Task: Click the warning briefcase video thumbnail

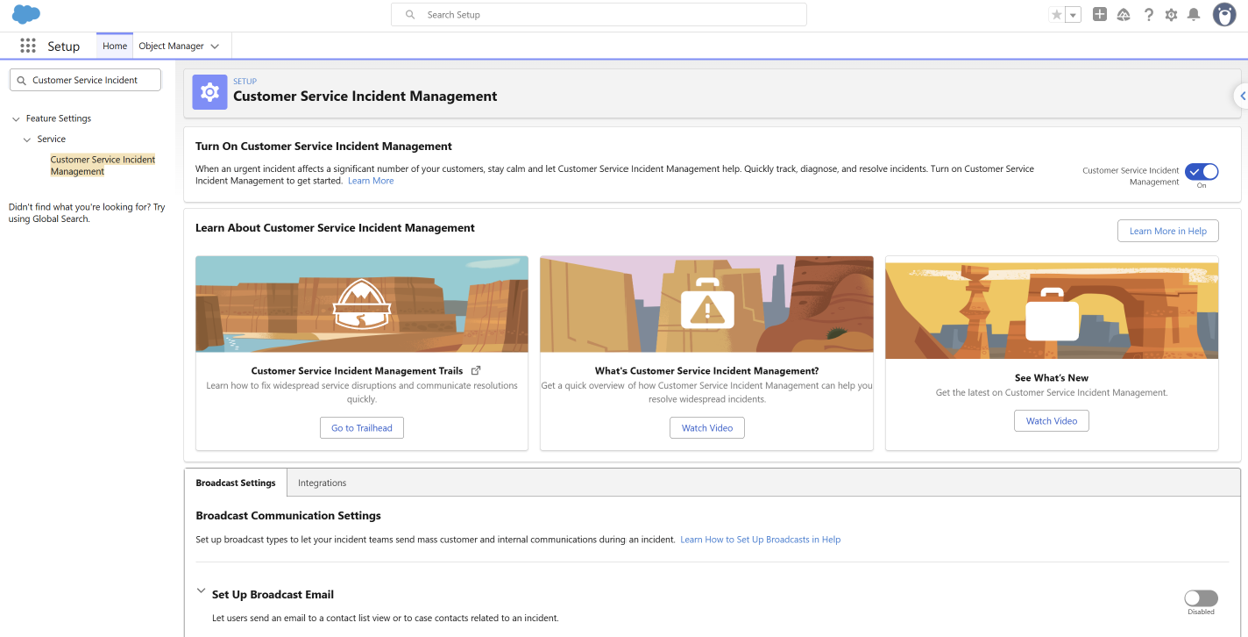Action: click(x=707, y=304)
